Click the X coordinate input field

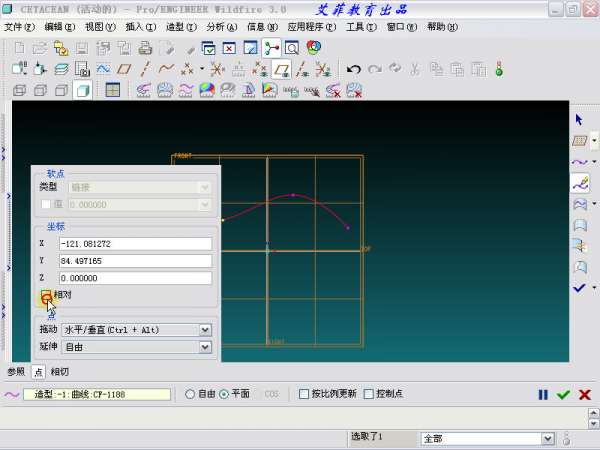(135, 244)
